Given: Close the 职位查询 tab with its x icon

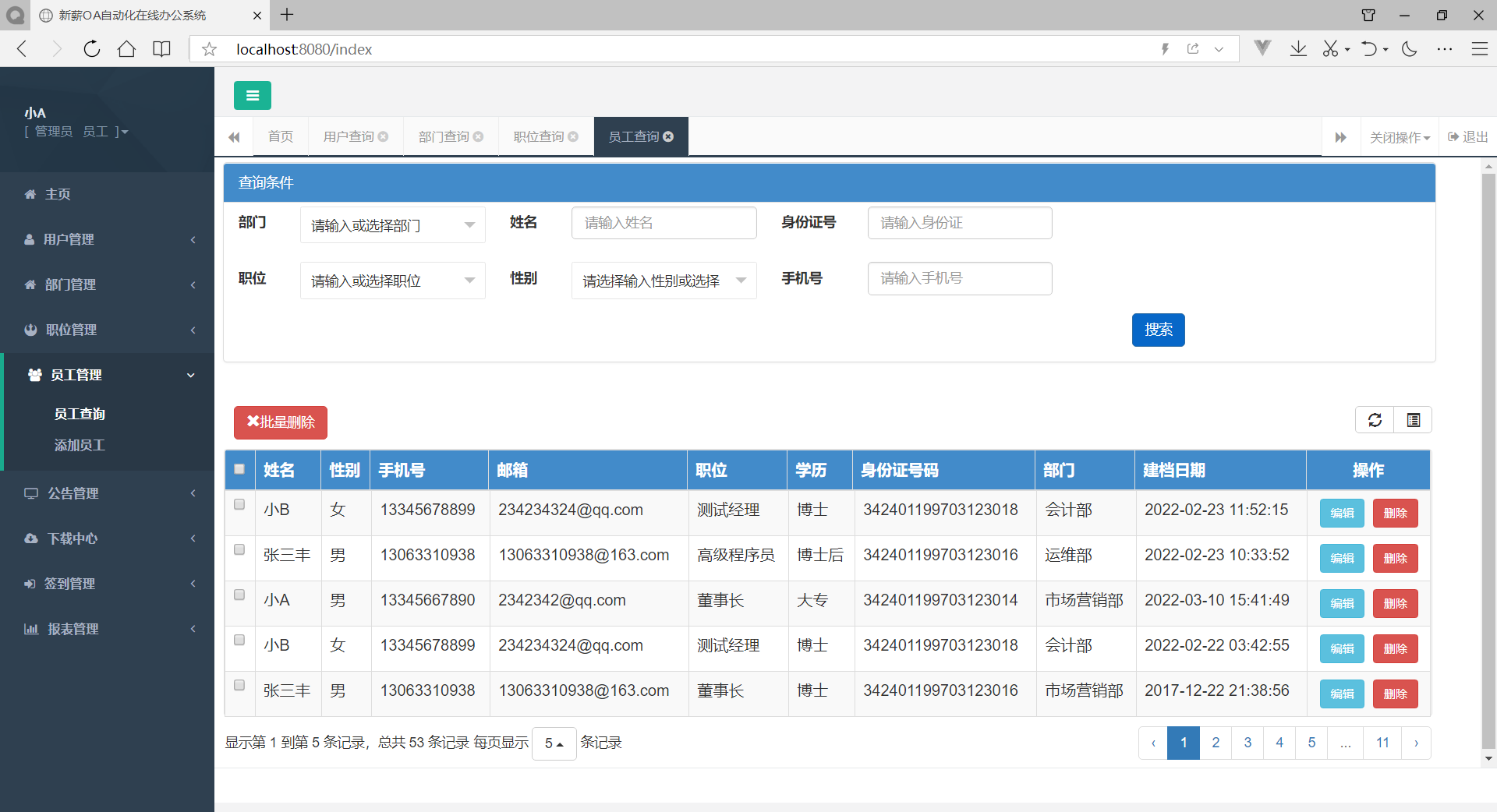Looking at the screenshot, I should 573,136.
